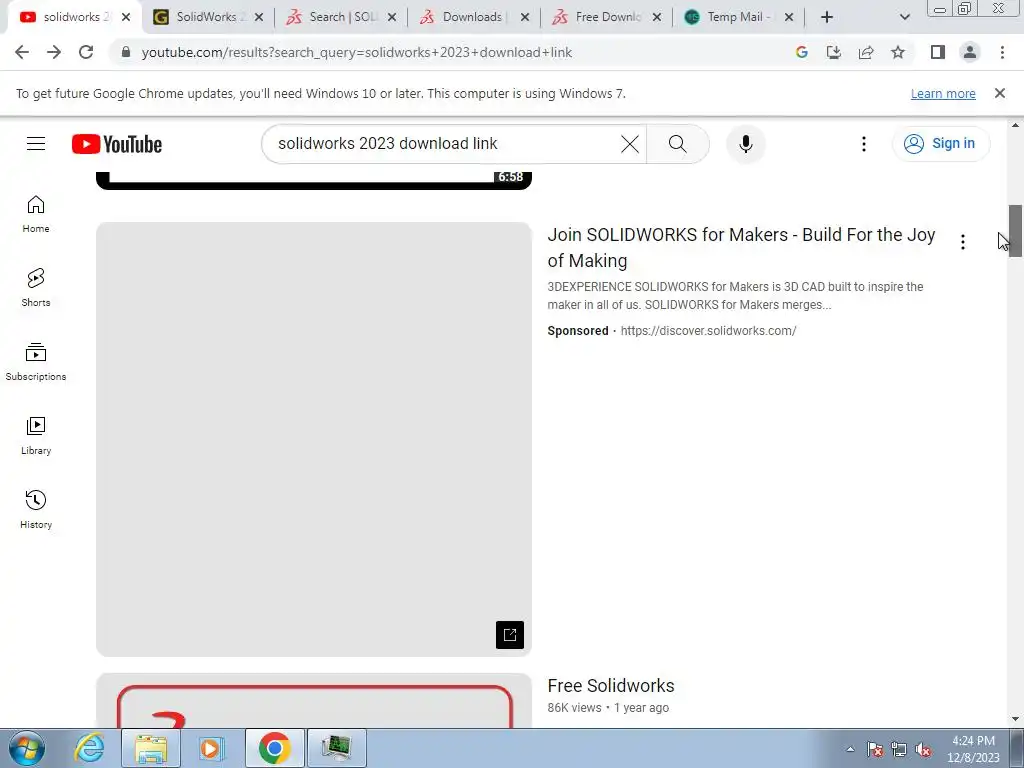1024x768 pixels.
Task: Visit the discover.solidworks.com sponsored link
Action: (x=708, y=330)
